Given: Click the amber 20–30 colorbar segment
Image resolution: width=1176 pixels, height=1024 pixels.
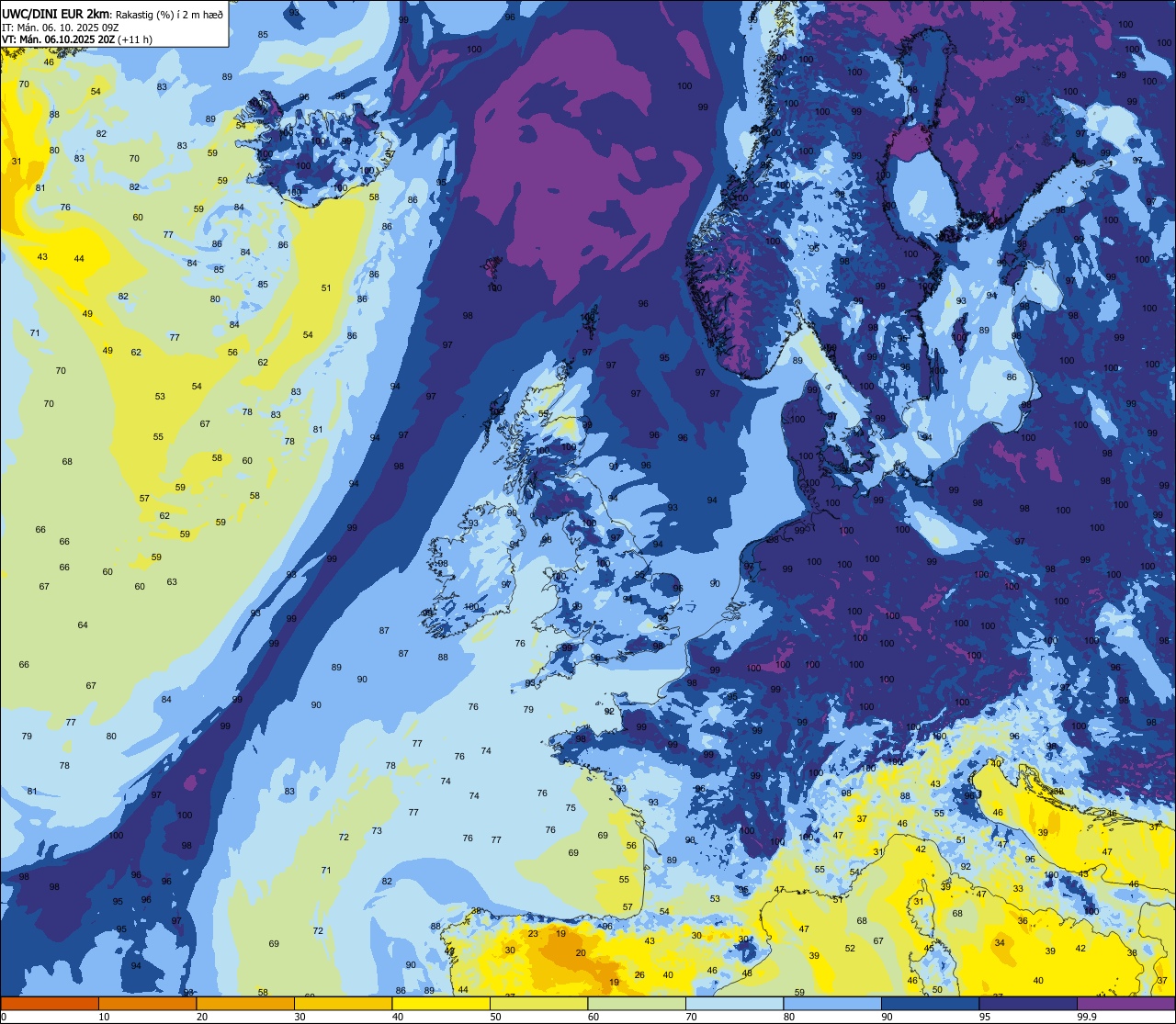Looking at the screenshot, I should pos(245,1003).
